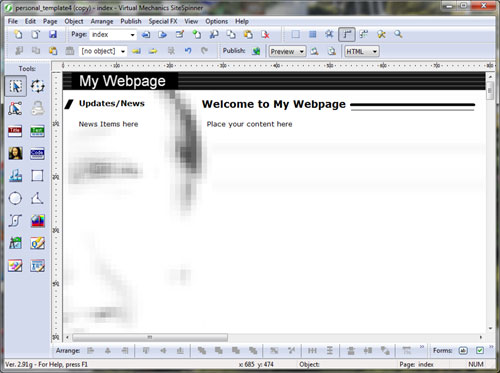Click the zoom magnifier icon

click(x=398, y=34)
